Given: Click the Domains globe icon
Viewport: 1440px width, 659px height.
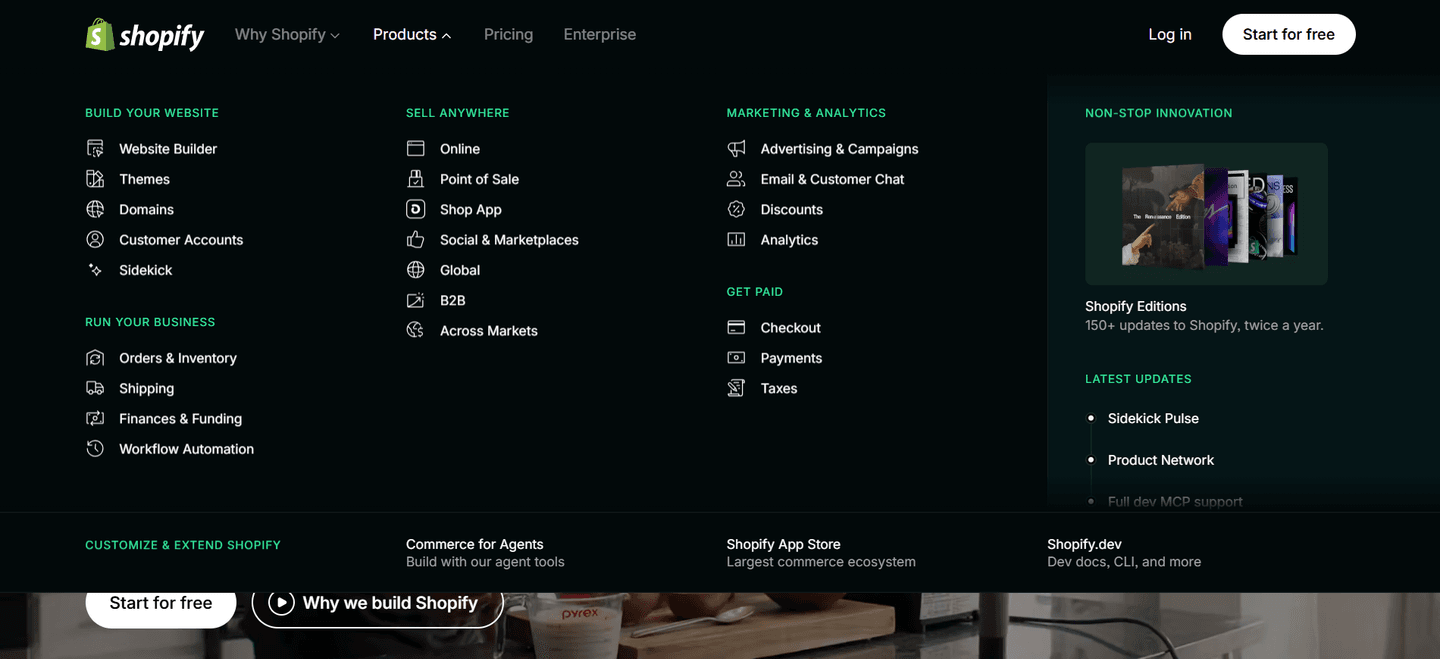Looking at the screenshot, I should (95, 209).
